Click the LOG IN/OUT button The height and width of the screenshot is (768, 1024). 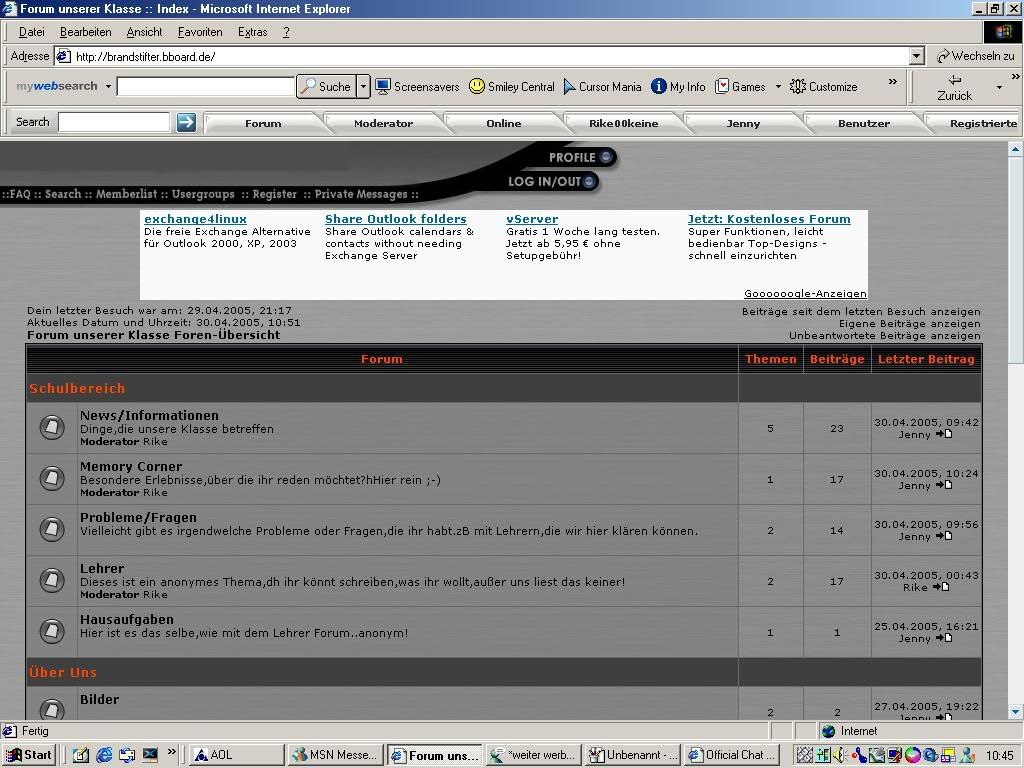pyautogui.click(x=551, y=182)
